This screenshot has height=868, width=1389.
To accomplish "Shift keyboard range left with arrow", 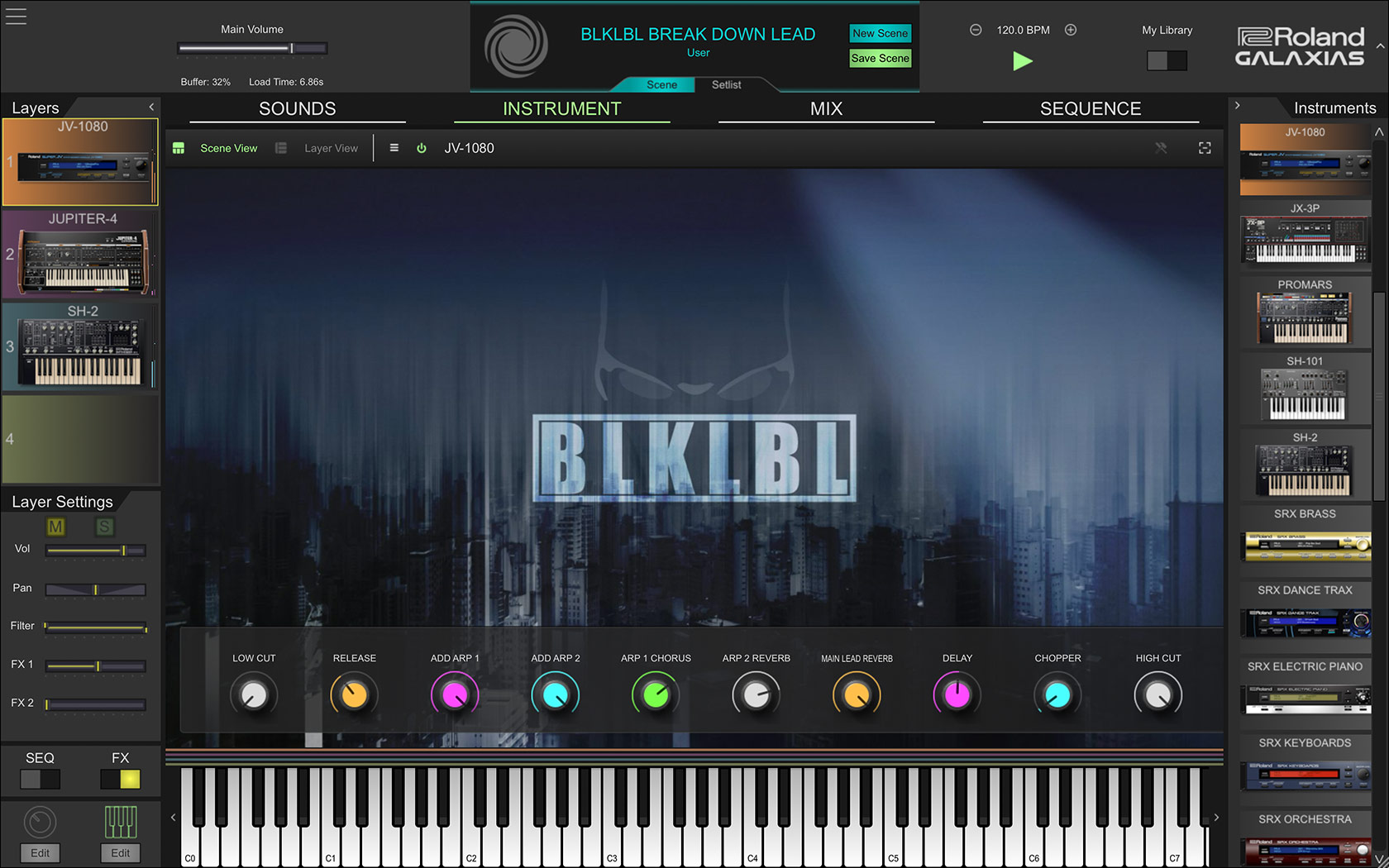I will point(173,818).
